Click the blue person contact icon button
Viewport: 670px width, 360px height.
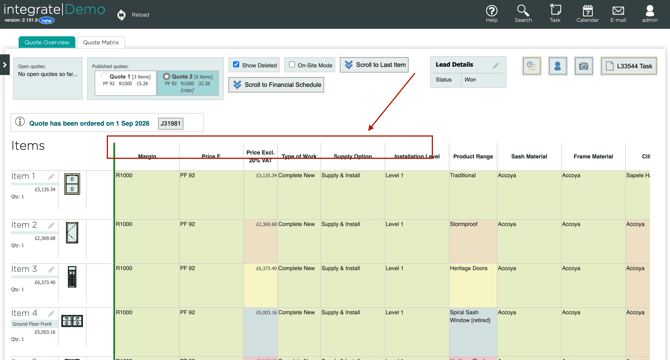point(558,66)
